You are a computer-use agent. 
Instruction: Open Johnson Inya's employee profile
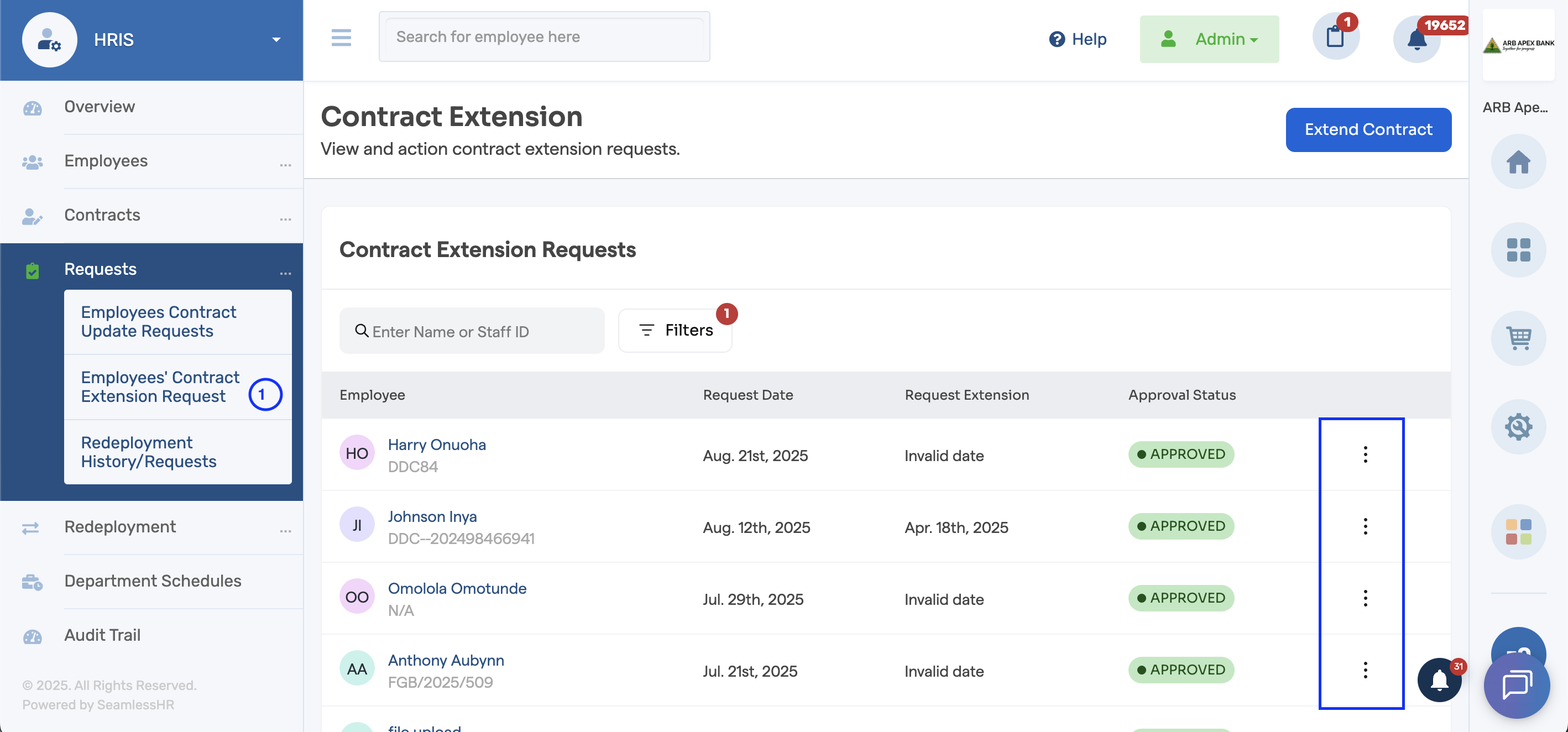coord(432,516)
